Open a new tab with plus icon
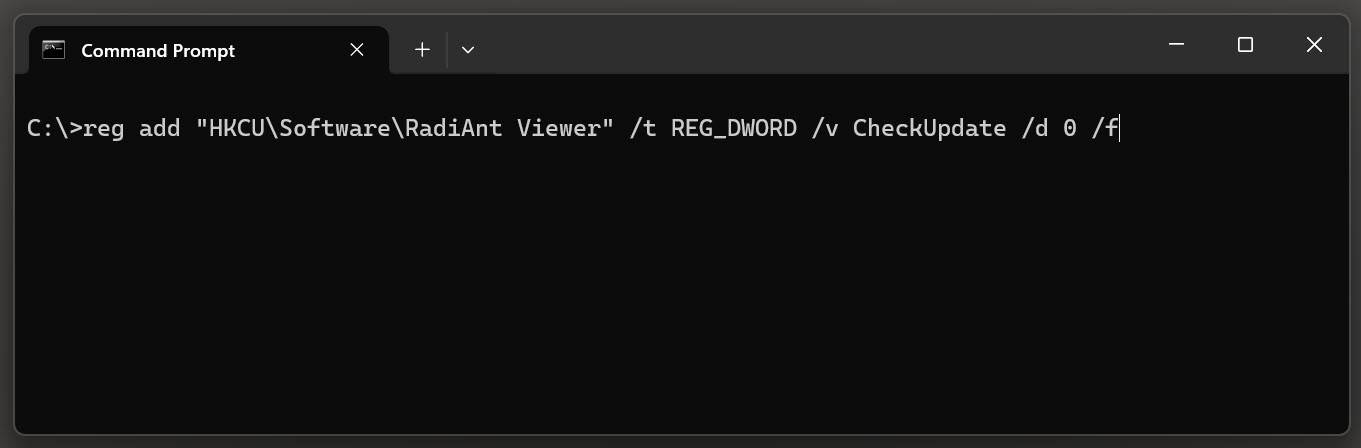 click(422, 49)
